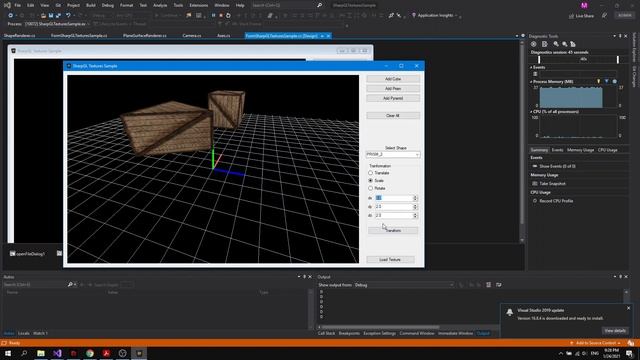Undo last action in toolbar
The image size is (640, 360).
pyautogui.click(x=68, y=16)
